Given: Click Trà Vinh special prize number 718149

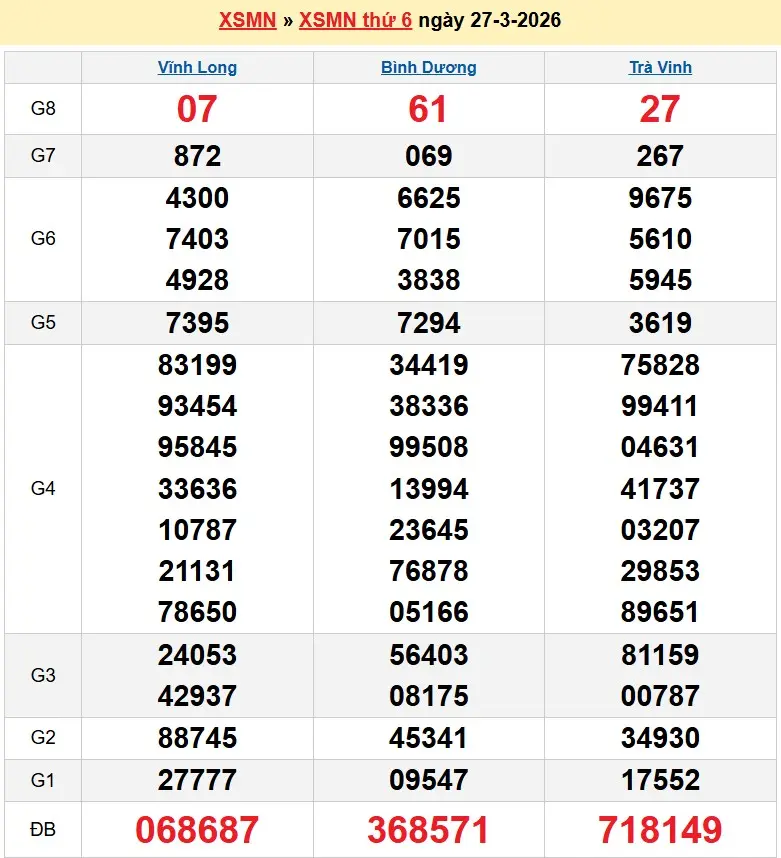Looking at the screenshot, I should pyautogui.click(x=660, y=830).
